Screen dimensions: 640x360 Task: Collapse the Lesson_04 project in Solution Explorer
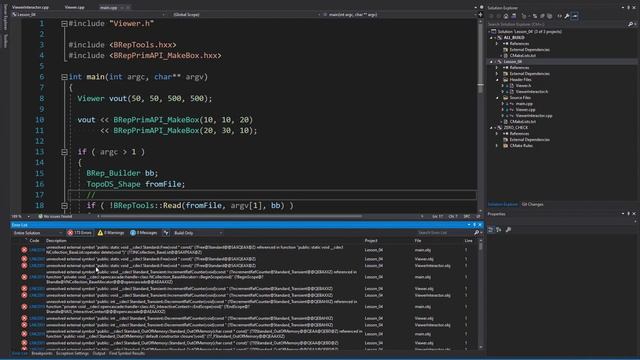[x=492, y=62]
